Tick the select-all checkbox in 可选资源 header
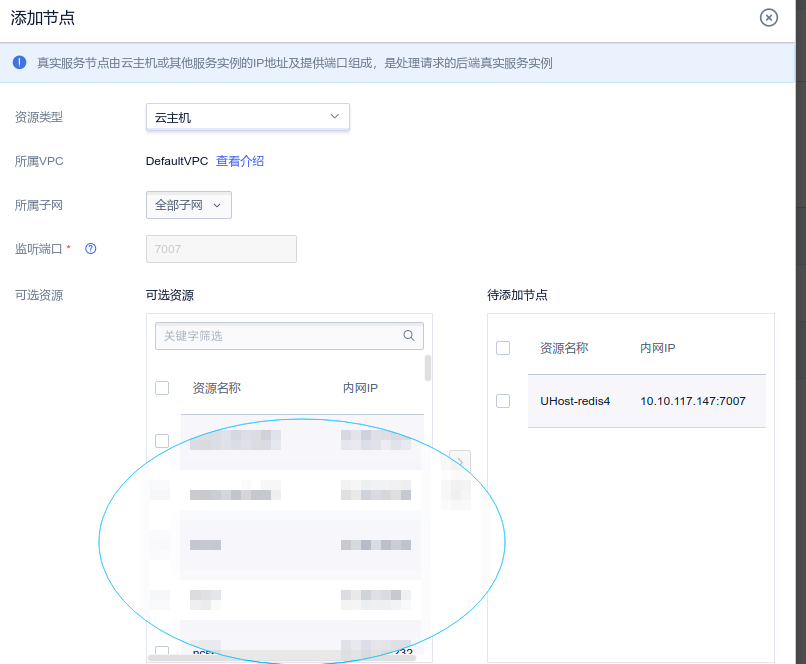The width and height of the screenshot is (806, 664). pos(162,388)
